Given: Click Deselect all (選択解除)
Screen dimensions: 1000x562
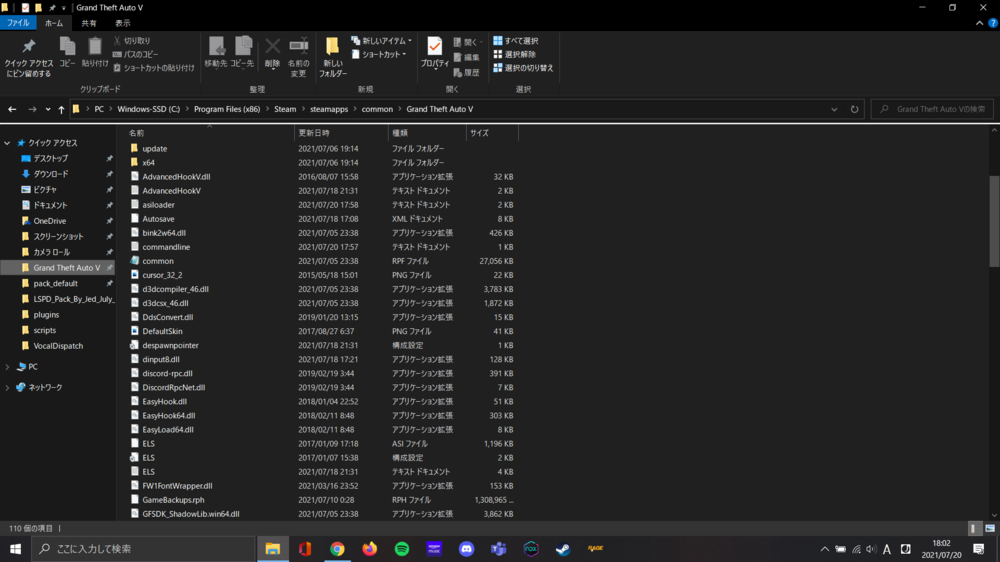Looking at the screenshot, I should 515,54.
